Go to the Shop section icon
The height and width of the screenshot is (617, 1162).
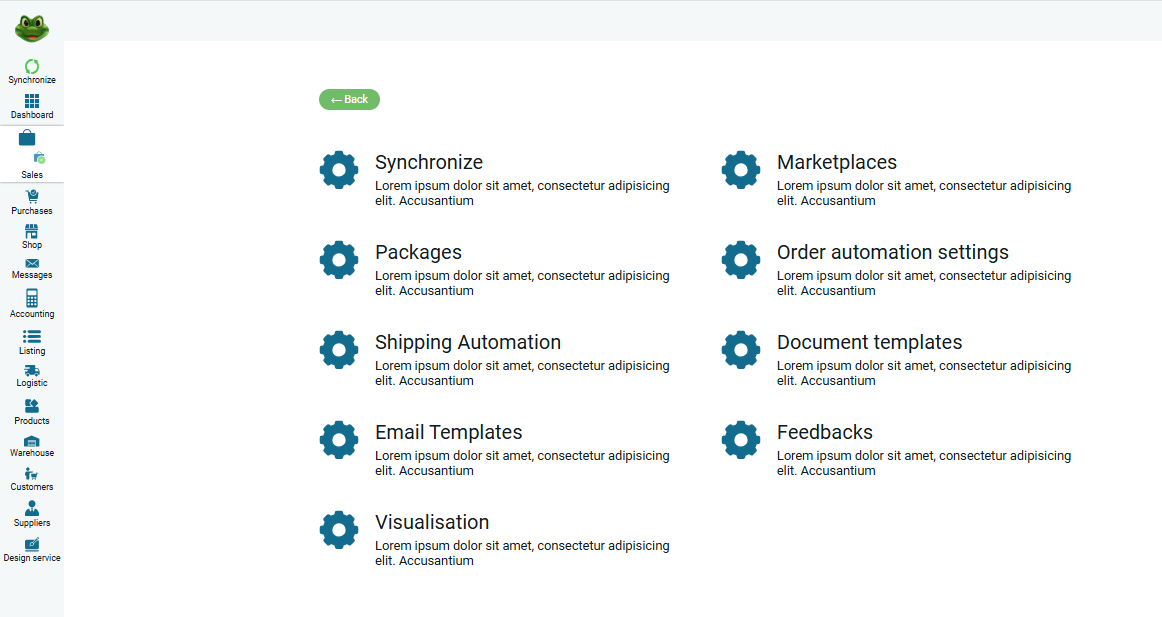(32, 231)
